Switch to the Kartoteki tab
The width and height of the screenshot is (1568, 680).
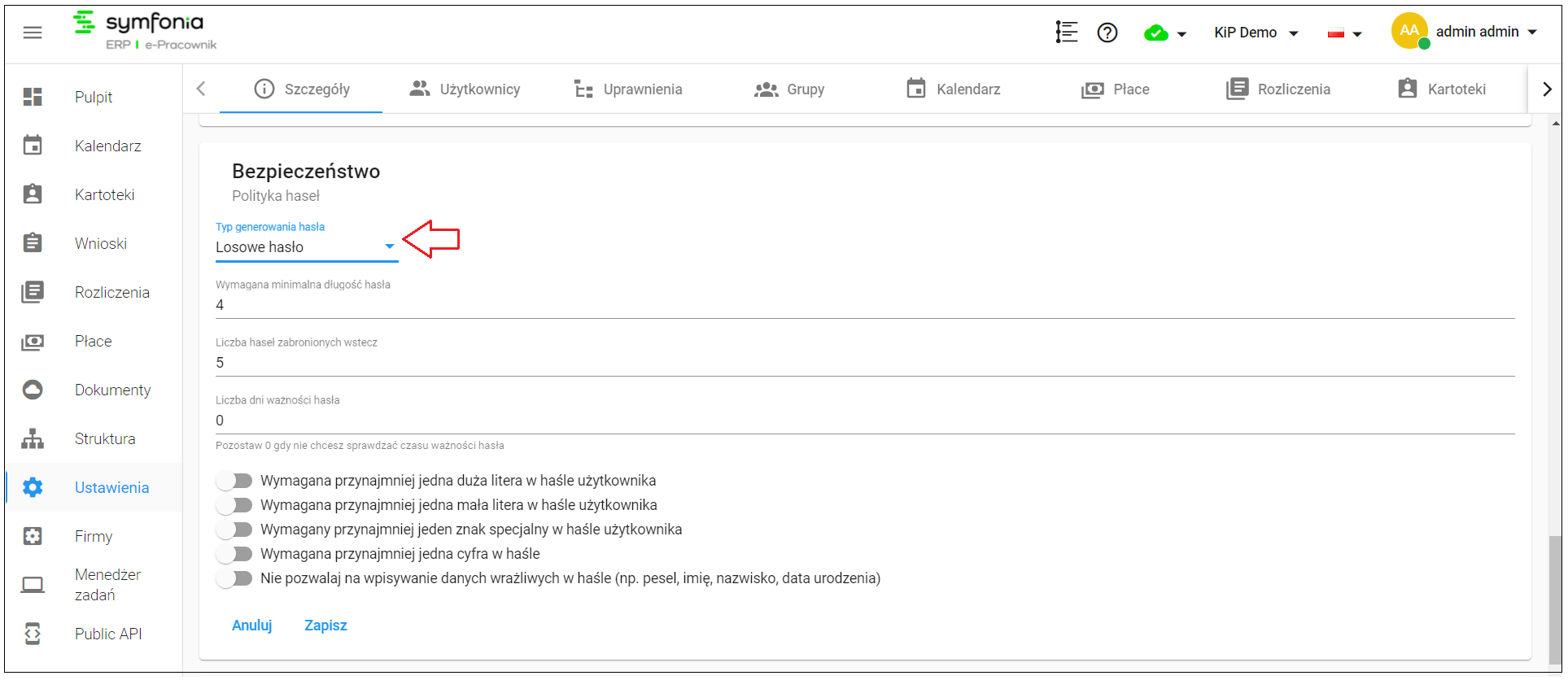pos(1441,89)
